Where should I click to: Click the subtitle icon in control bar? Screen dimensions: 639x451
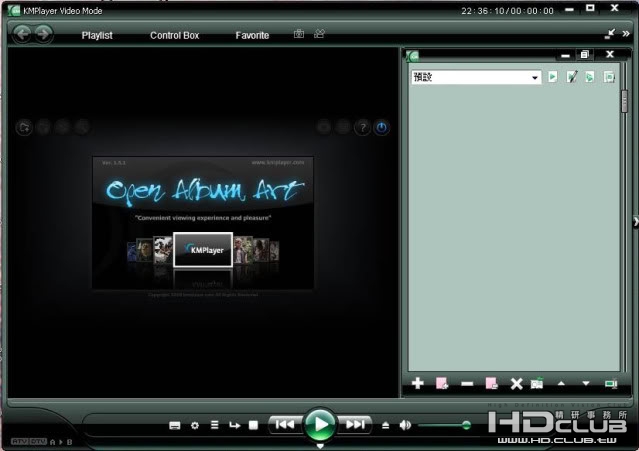pos(174,425)
